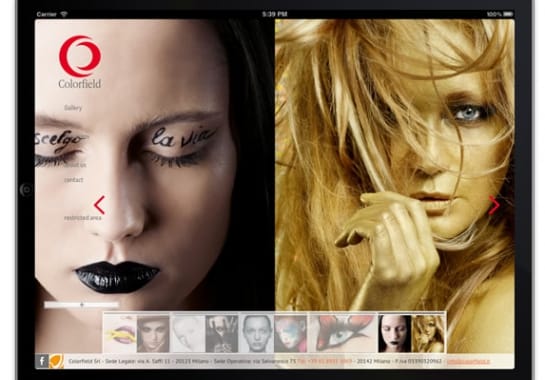Open the Gallery menu item

pyautogui.click(x=73, y=108)
